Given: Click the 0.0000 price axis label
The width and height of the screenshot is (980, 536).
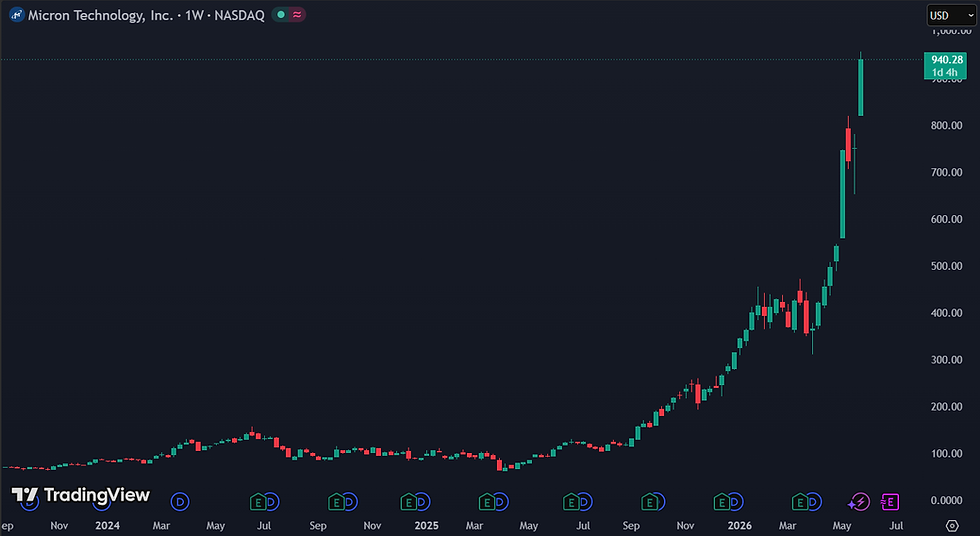Looking at the screenshot, I should coord(946,500).
